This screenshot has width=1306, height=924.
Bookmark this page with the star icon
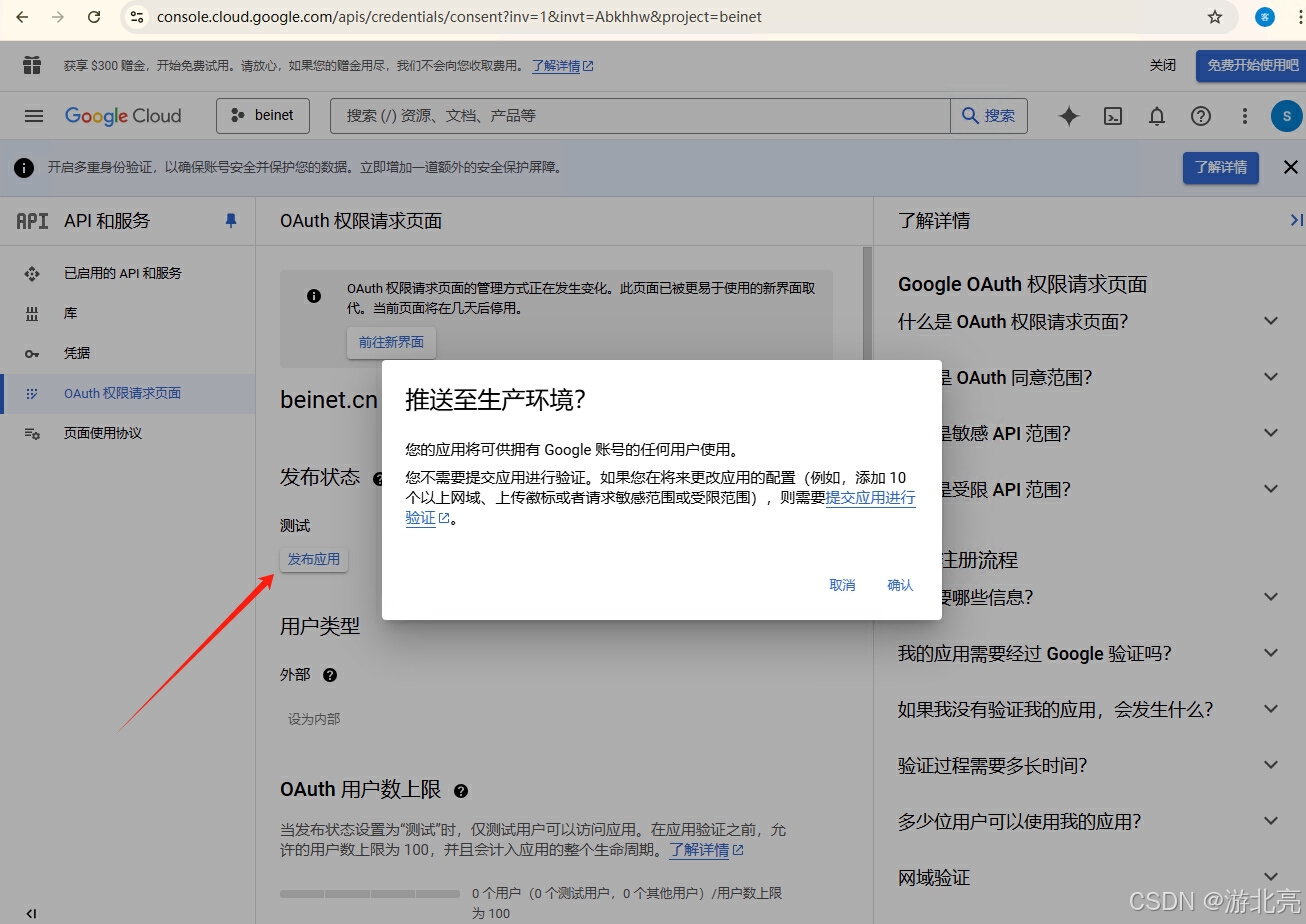pos(1215,17)
